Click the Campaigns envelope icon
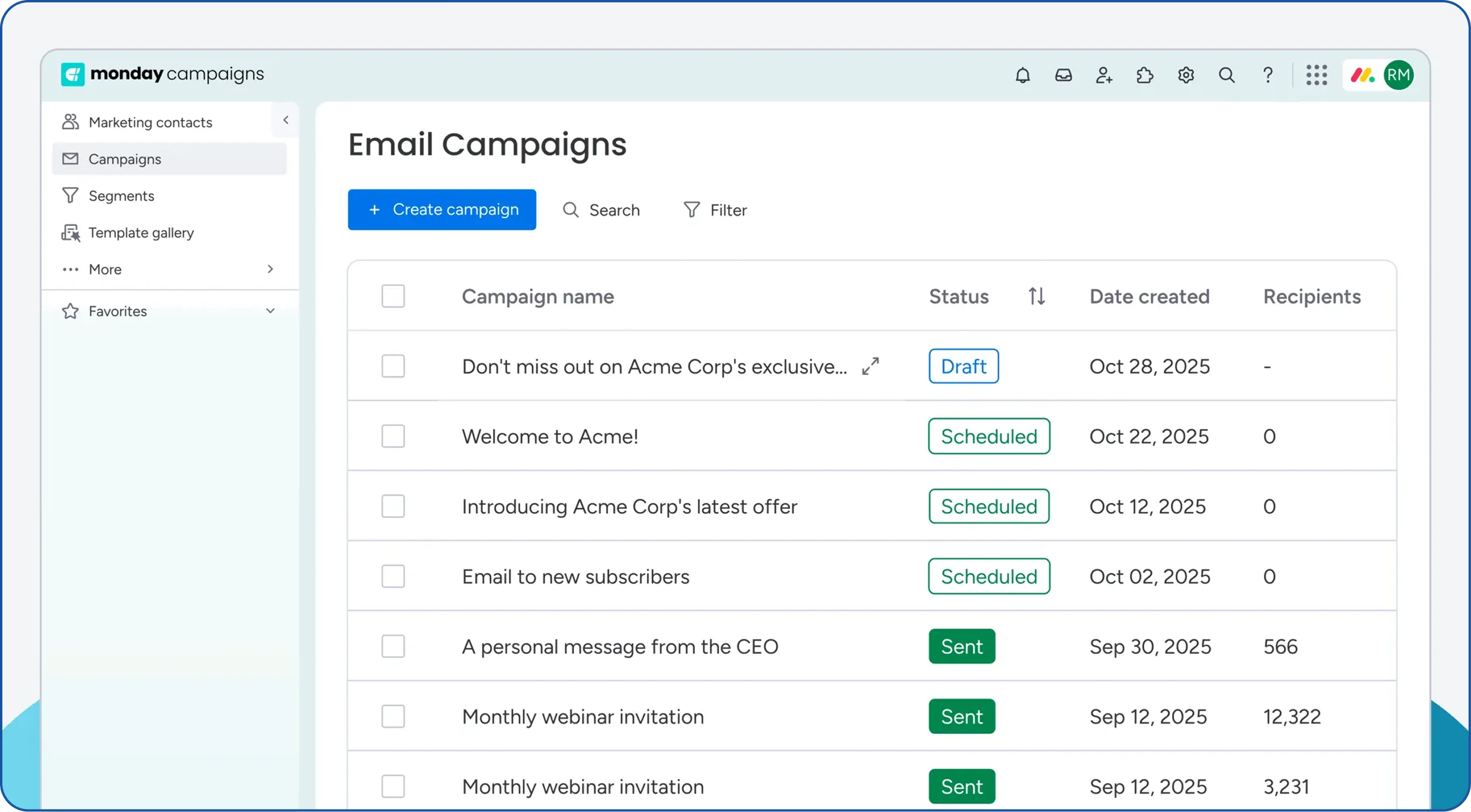This screenshot has width=1471, height=812. [x=70, y=159]
